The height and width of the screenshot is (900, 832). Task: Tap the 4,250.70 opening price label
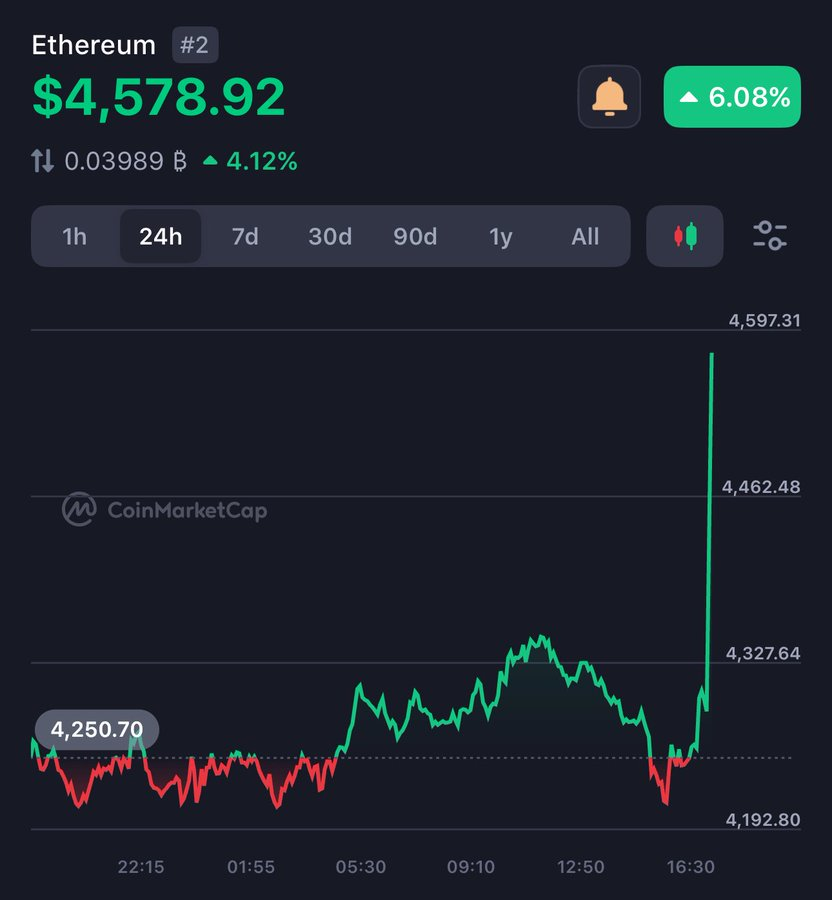point(97,730)
